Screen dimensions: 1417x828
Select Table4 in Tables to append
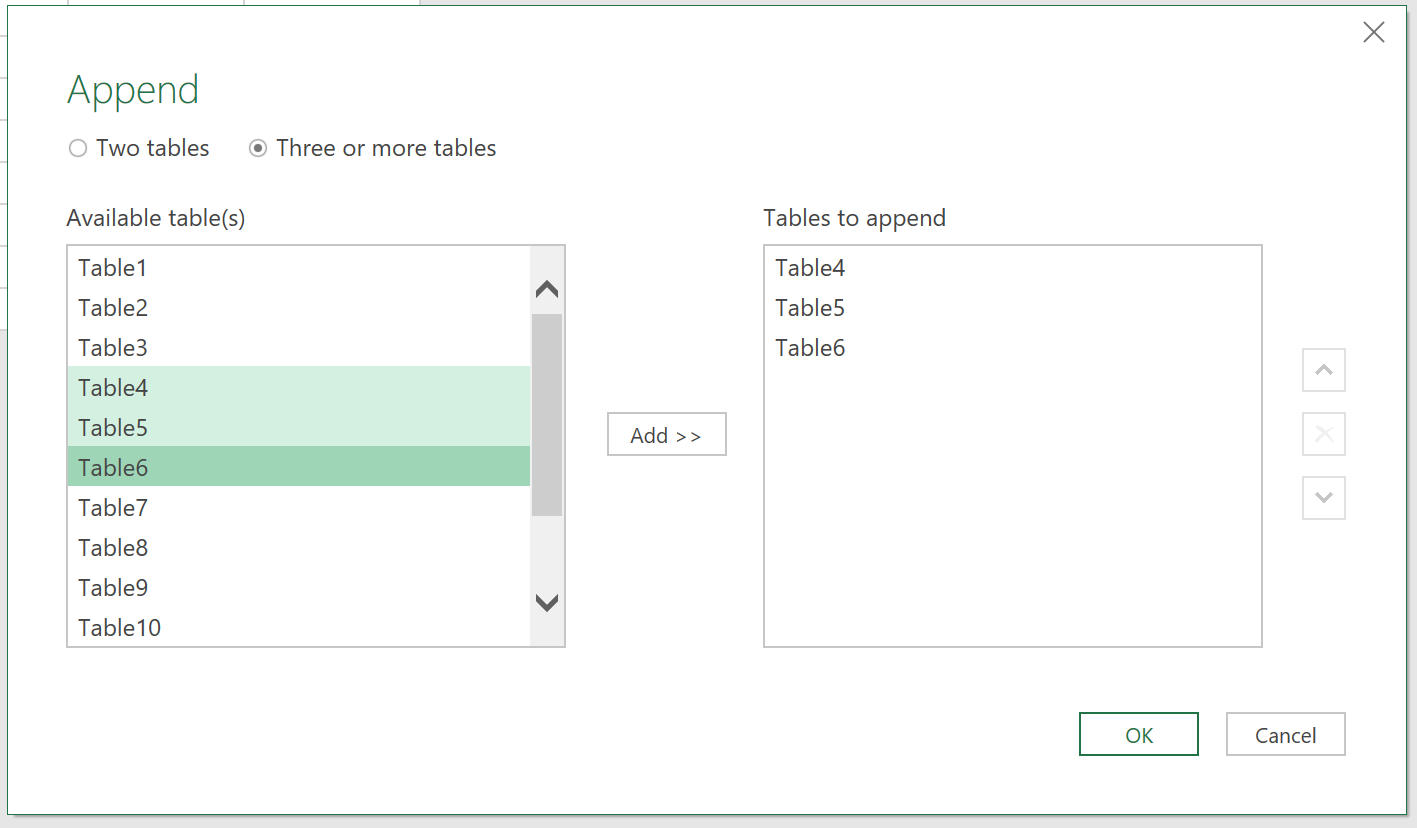pyautogui.click(x=810, y=268)
